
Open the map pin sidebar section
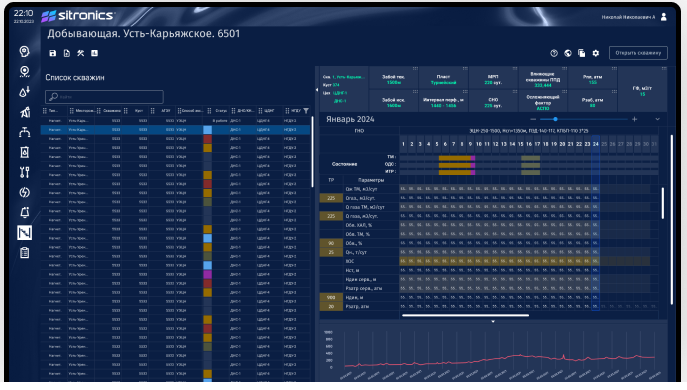pyautogui.click(x=25, y=71)
